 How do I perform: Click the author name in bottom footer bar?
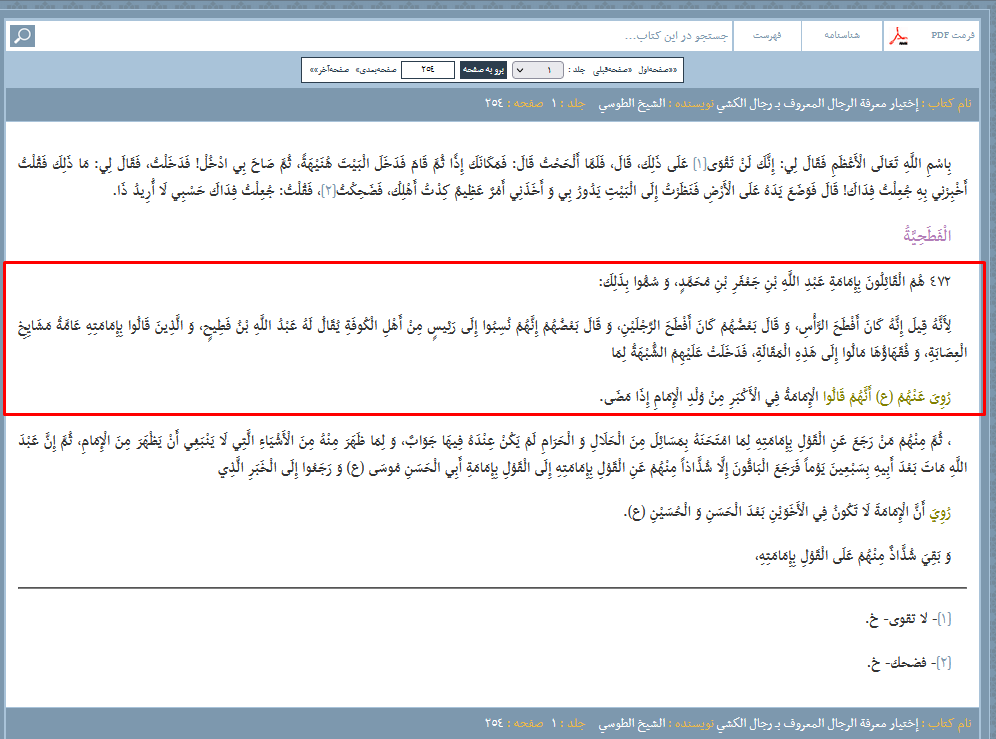(x=633, y=722)
